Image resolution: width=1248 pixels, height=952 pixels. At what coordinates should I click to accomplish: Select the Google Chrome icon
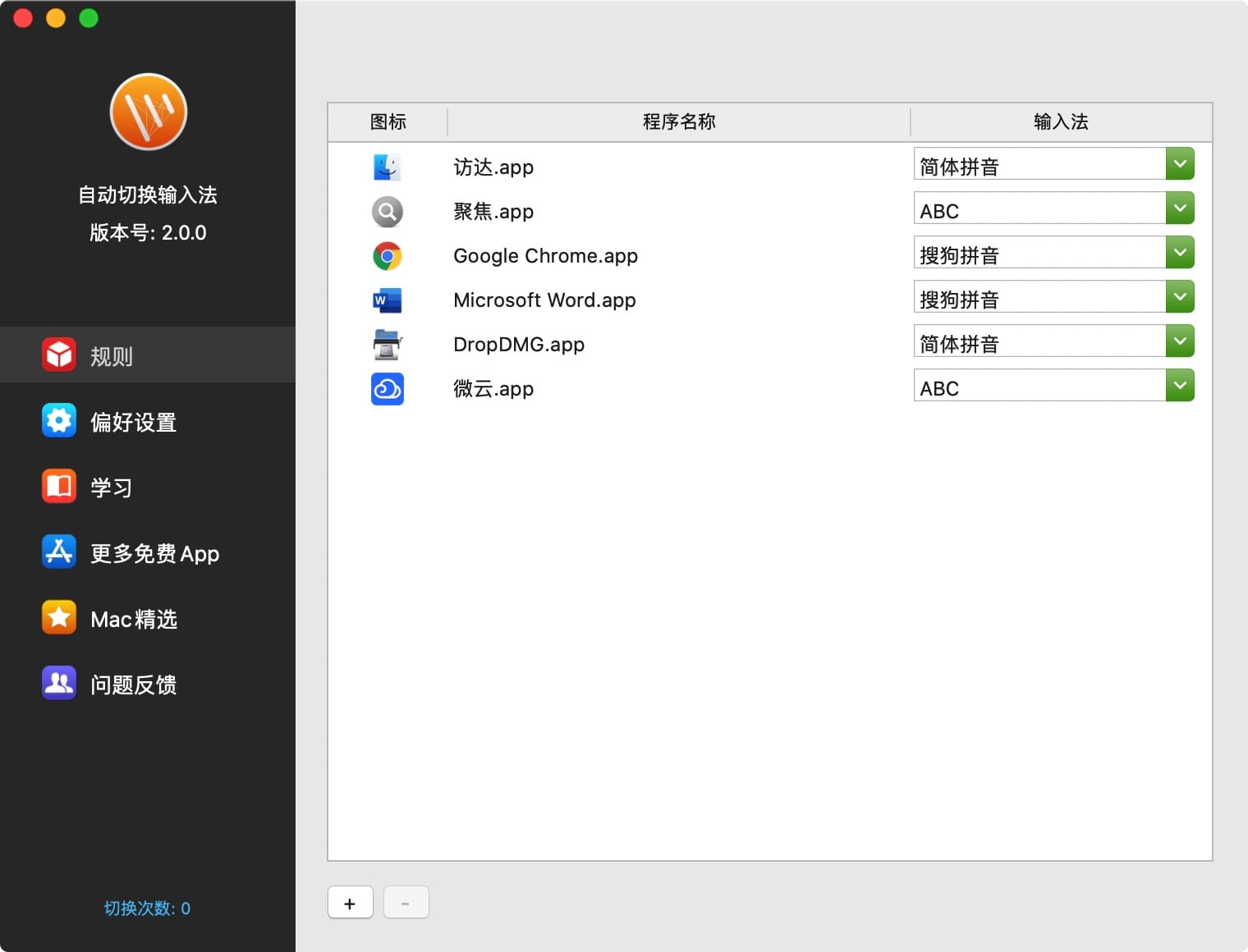point(388,256)
